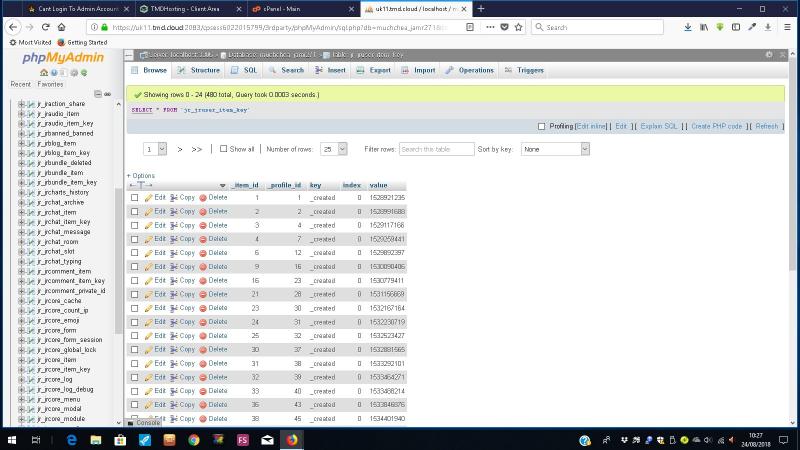Open the Number of rows dropdown

tap(333, 149)
